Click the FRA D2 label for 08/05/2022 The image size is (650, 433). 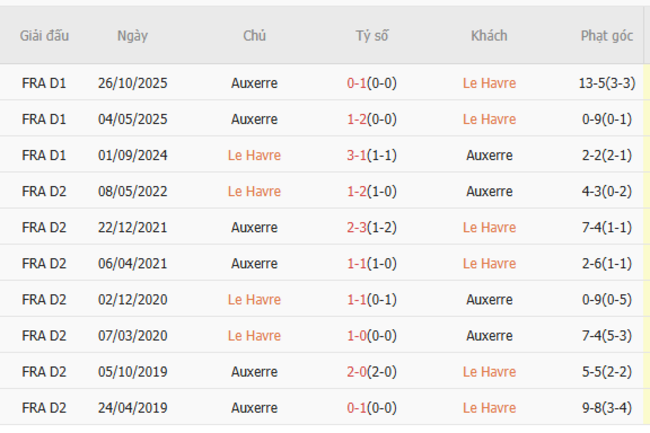[44, 191]
